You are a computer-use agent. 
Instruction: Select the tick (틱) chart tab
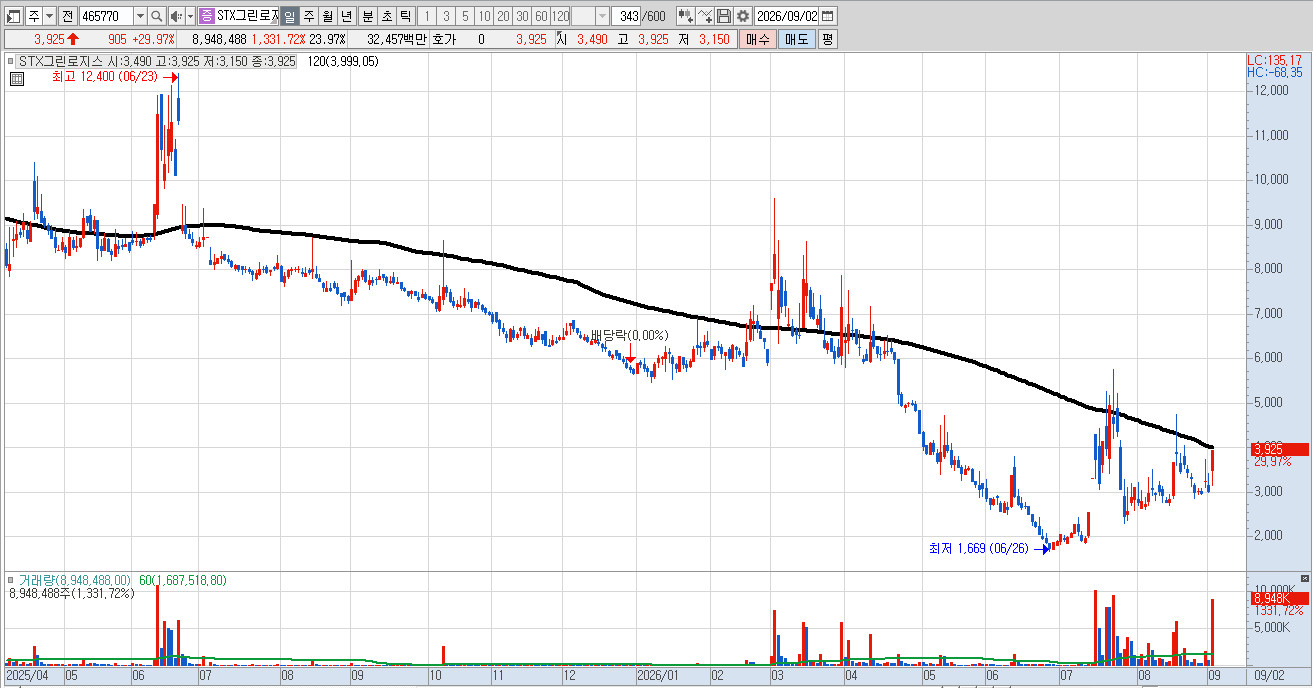(405, 16)
